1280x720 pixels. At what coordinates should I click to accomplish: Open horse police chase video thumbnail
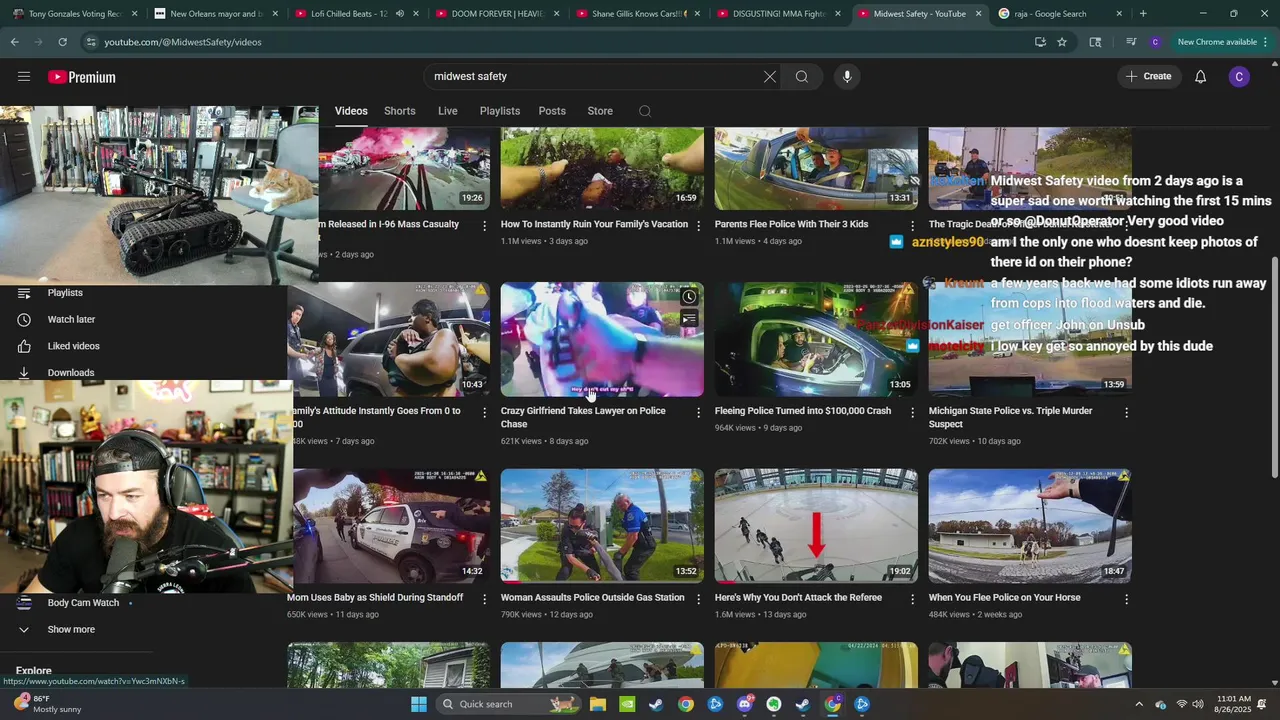click(x=1030, y=526)
